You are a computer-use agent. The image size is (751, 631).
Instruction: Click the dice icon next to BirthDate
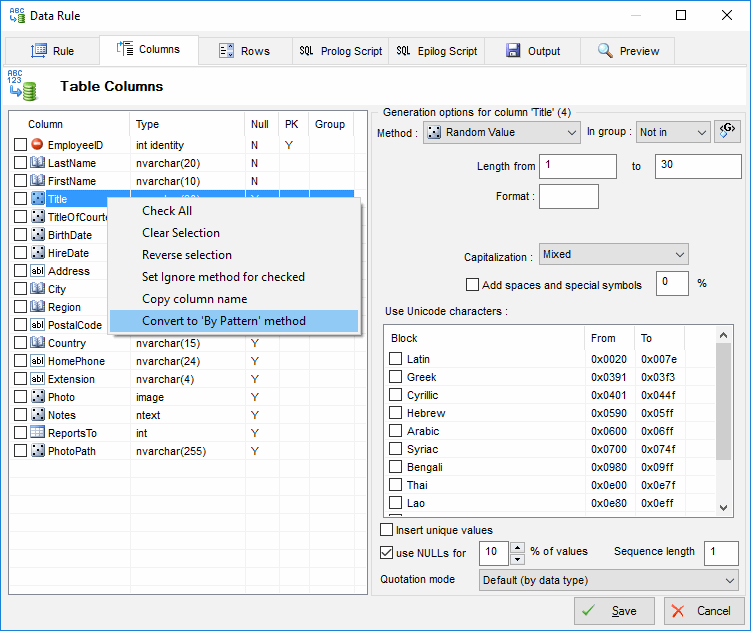point(38,234)
